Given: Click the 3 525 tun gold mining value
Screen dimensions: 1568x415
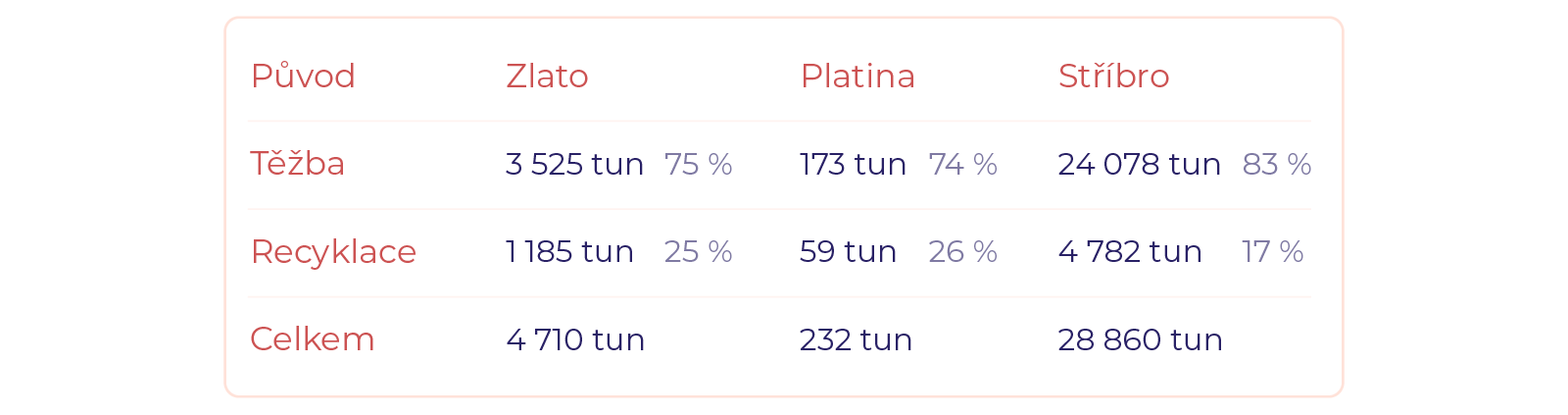Looking at the screenshot, I should (574, 164).
